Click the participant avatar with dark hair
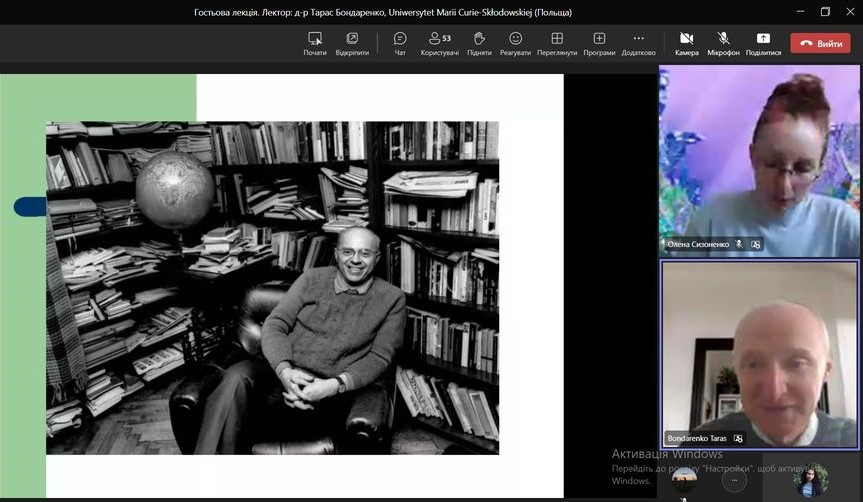The image size is (863, 502). (x=810, y=481)
